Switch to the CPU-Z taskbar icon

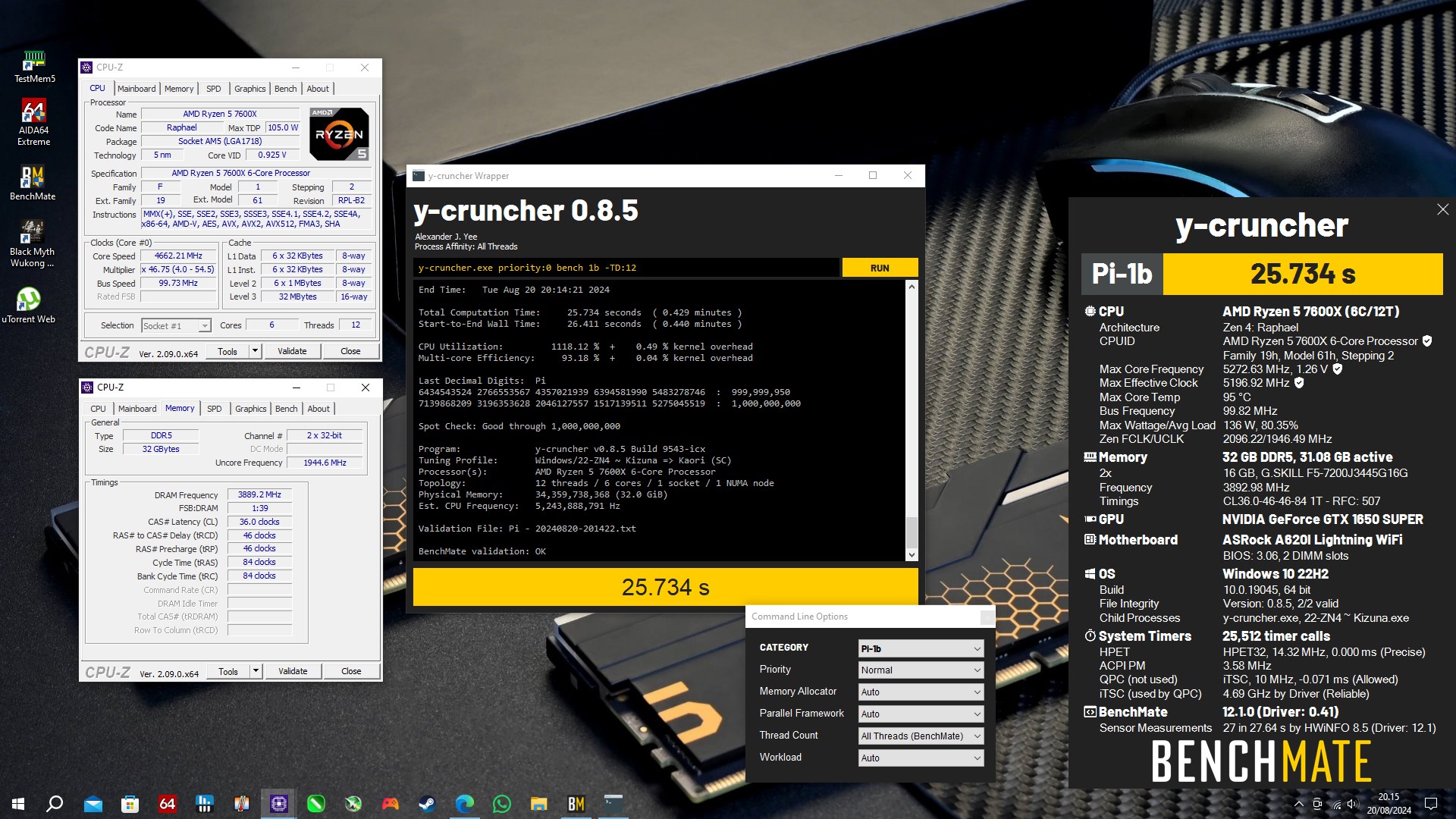[x=278, y=804]
